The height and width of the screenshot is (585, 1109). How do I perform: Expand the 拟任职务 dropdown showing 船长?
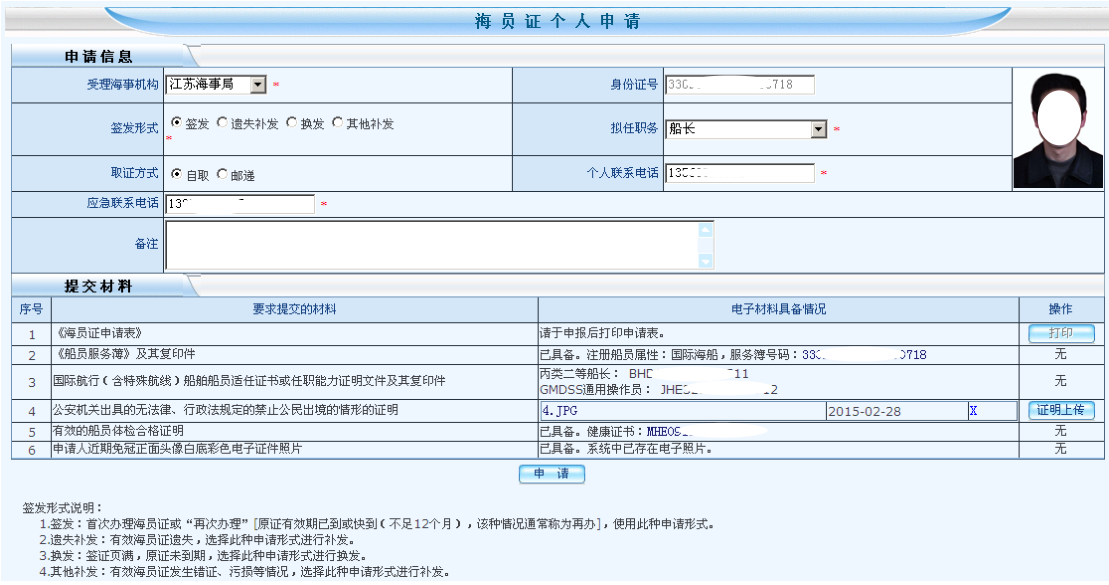pyautogui.click(x=818, y=129)
